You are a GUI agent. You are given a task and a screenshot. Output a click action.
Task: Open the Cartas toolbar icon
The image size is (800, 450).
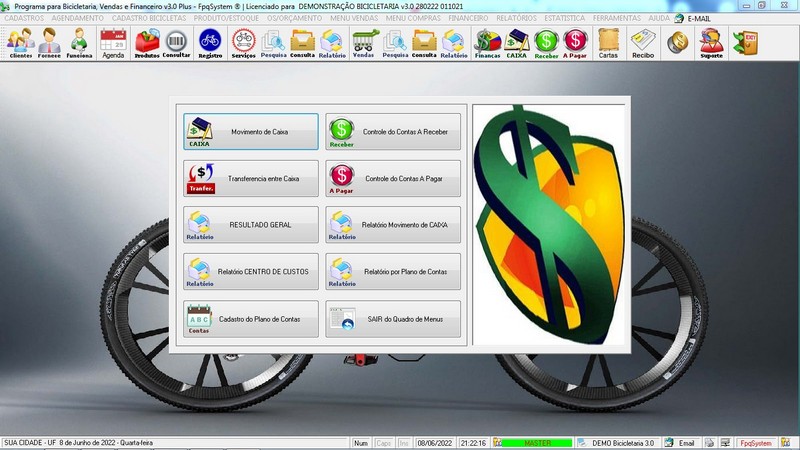608,43
